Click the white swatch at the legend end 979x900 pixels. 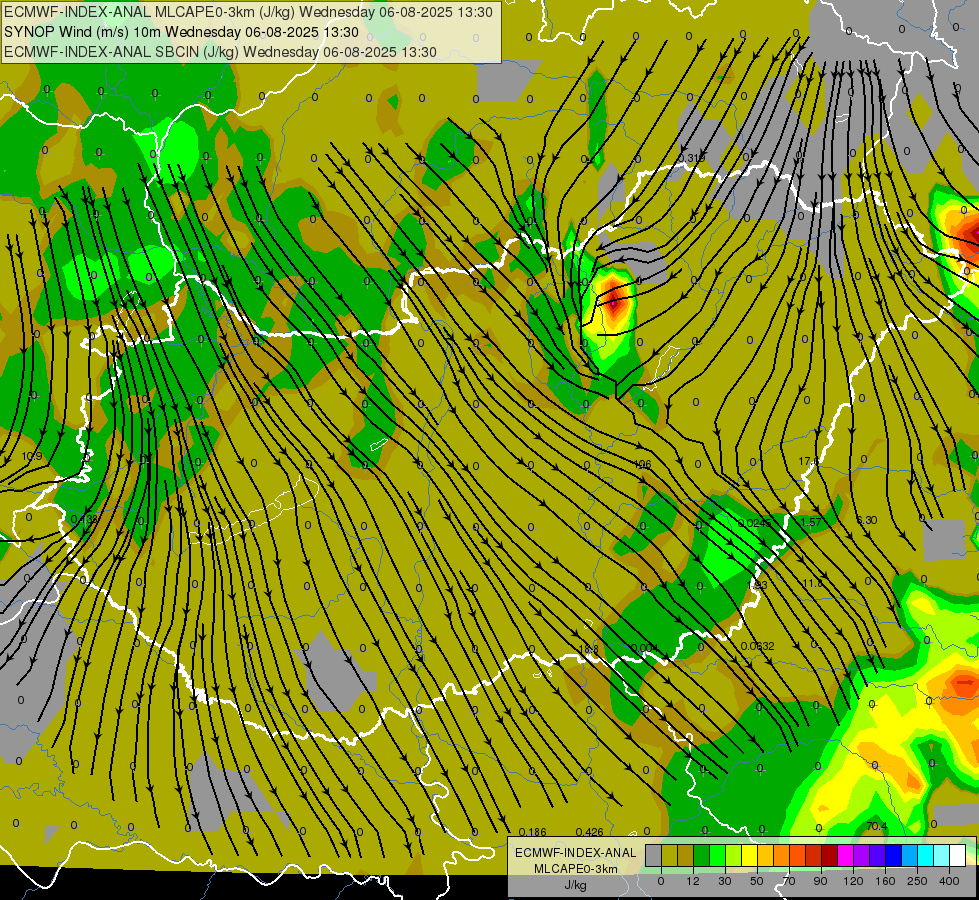click(958, 855)
